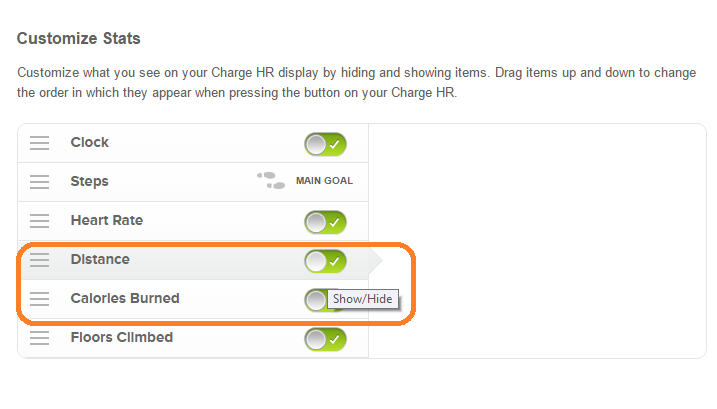Select the Distance stat row label

pyautogui.click(x=100, y=259)
